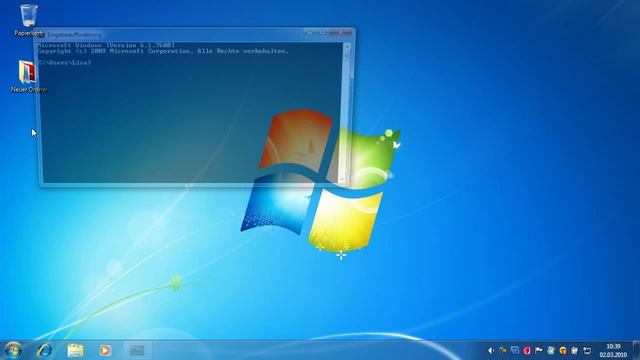
Task: Maximize the Eingabeaufforderung window
Action: pos(323,32)
